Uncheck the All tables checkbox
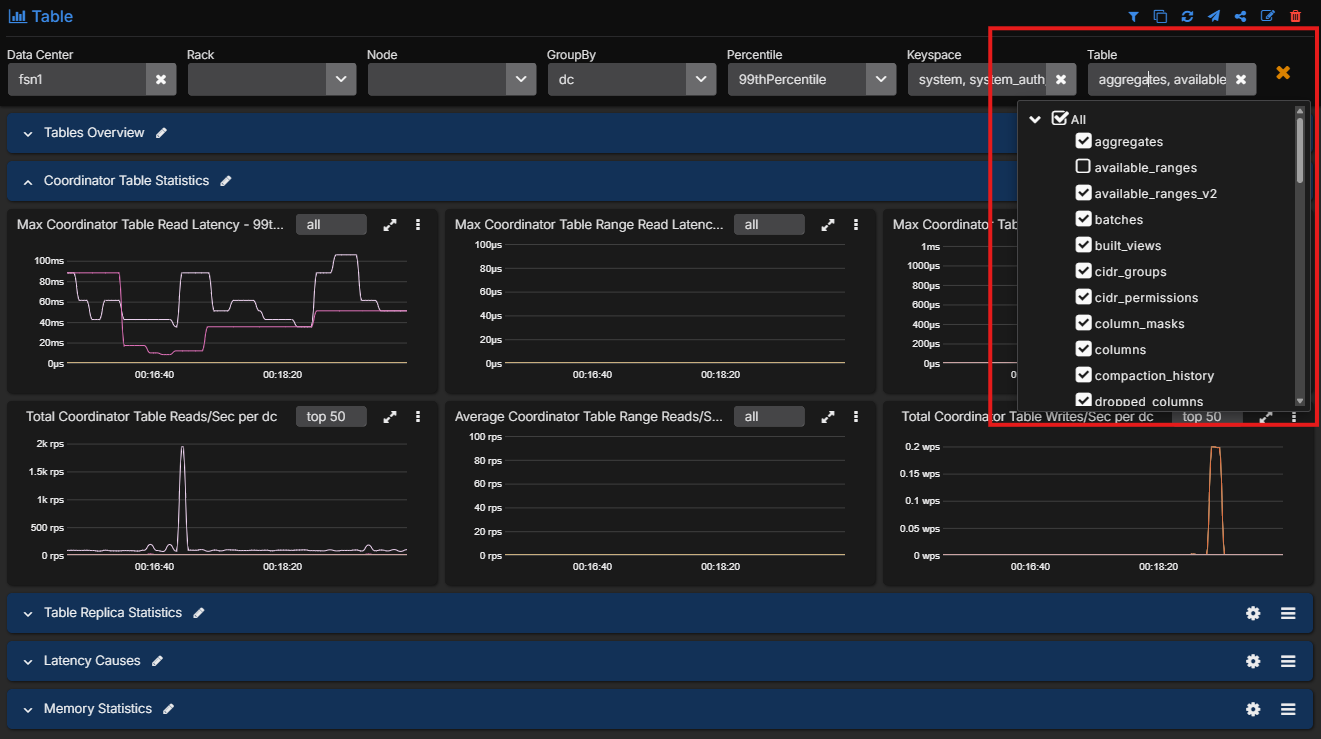1321x739 pixels. click(1061, 117)
